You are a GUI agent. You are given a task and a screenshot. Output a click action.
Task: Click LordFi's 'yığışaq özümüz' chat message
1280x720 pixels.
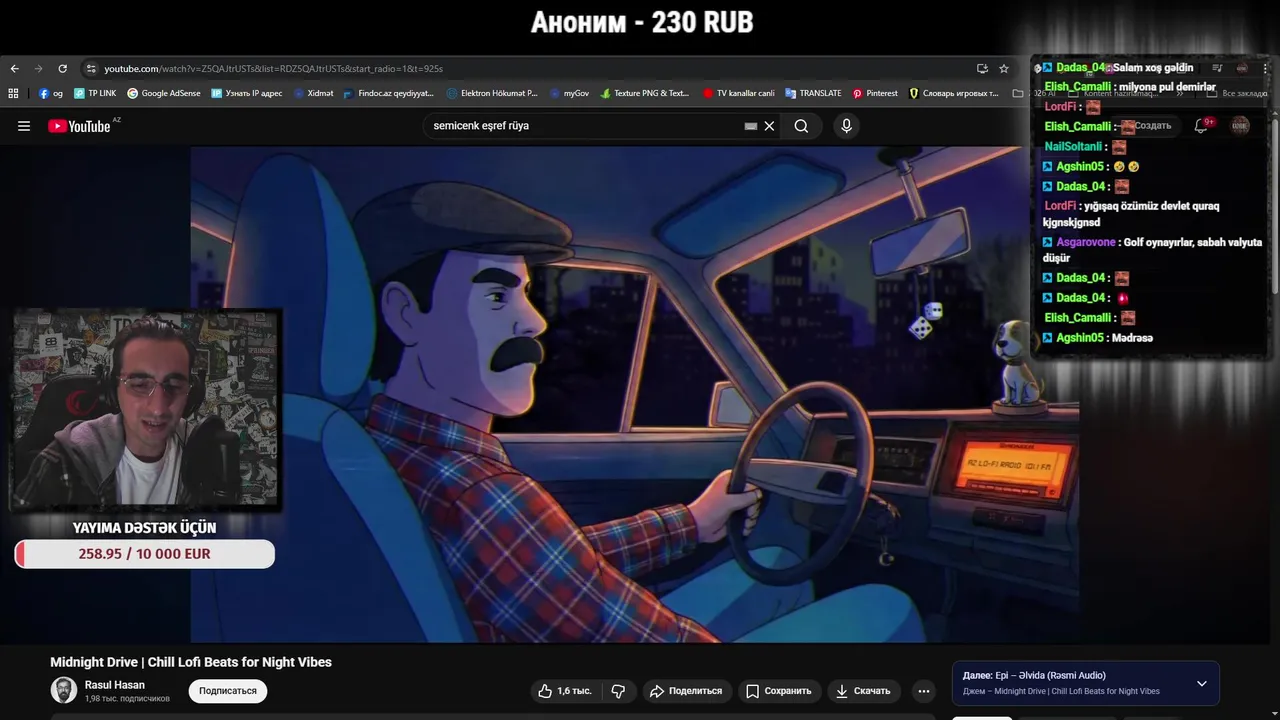coord(1131,214)
